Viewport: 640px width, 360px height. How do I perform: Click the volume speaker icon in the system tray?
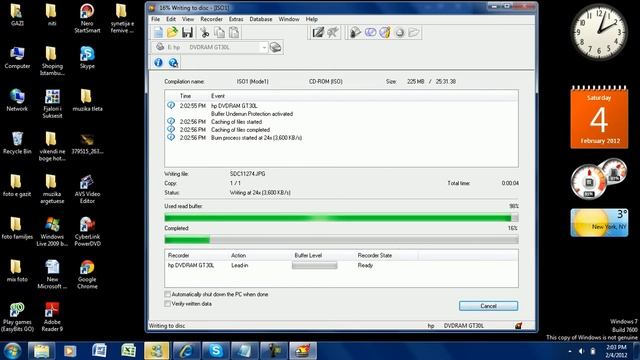tap(581, 351)
